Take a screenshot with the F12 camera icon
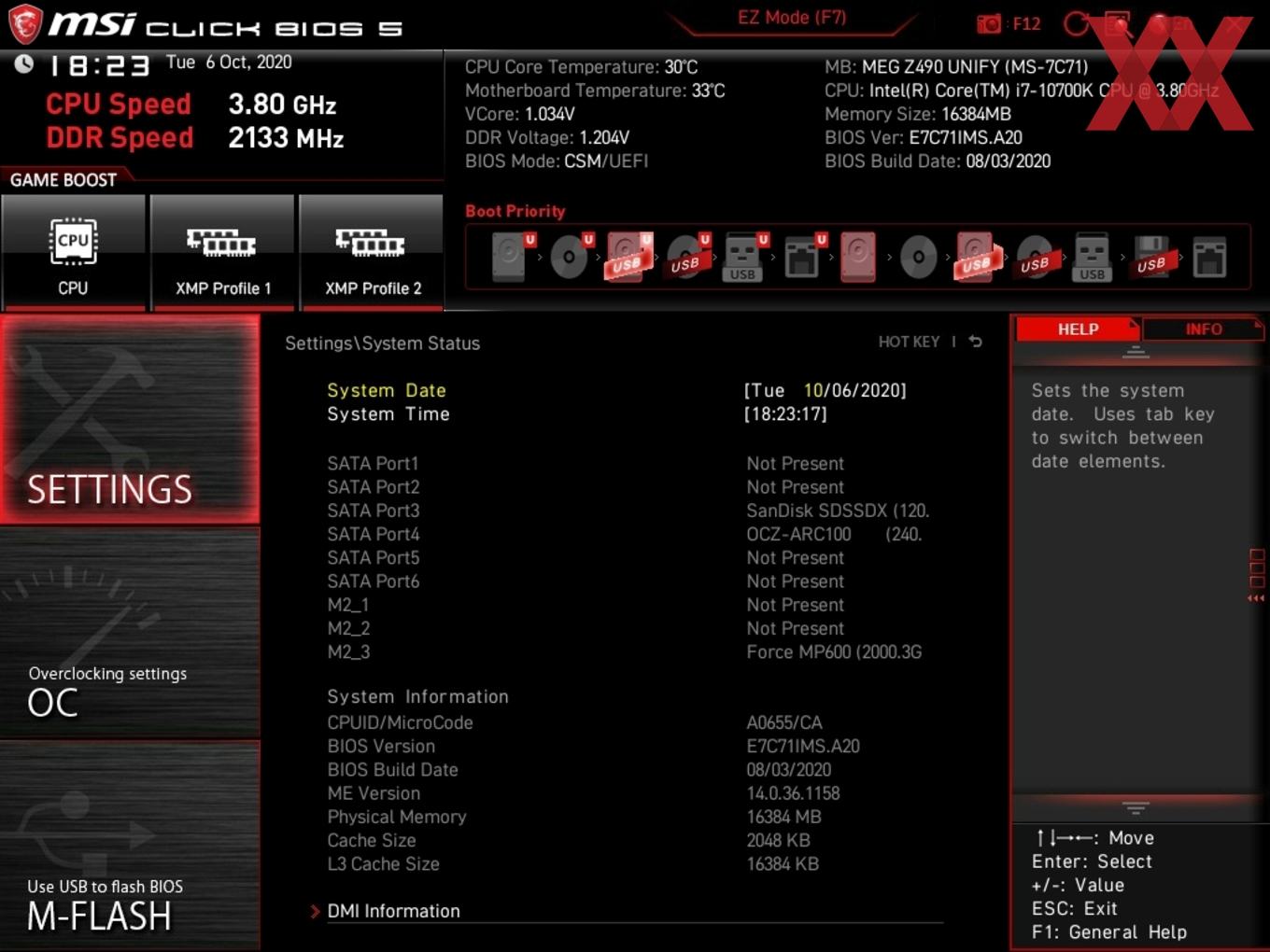The height and width of the screenshot is (952, 1270). pyautogui.click(x=989, y=23)
